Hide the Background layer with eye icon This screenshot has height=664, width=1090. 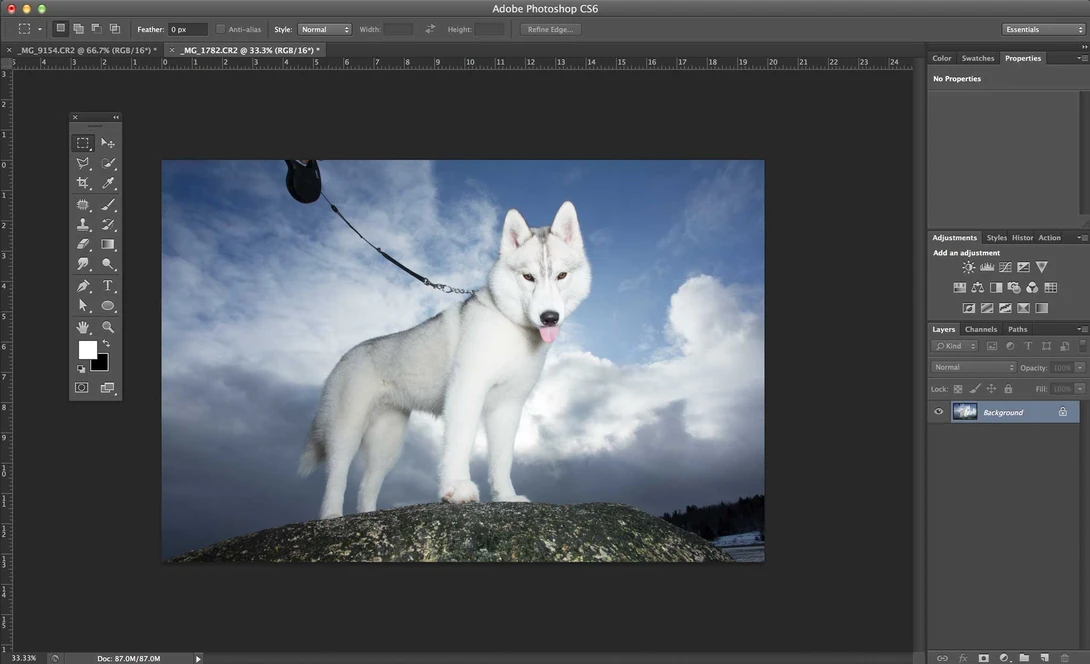pos(938,412)
